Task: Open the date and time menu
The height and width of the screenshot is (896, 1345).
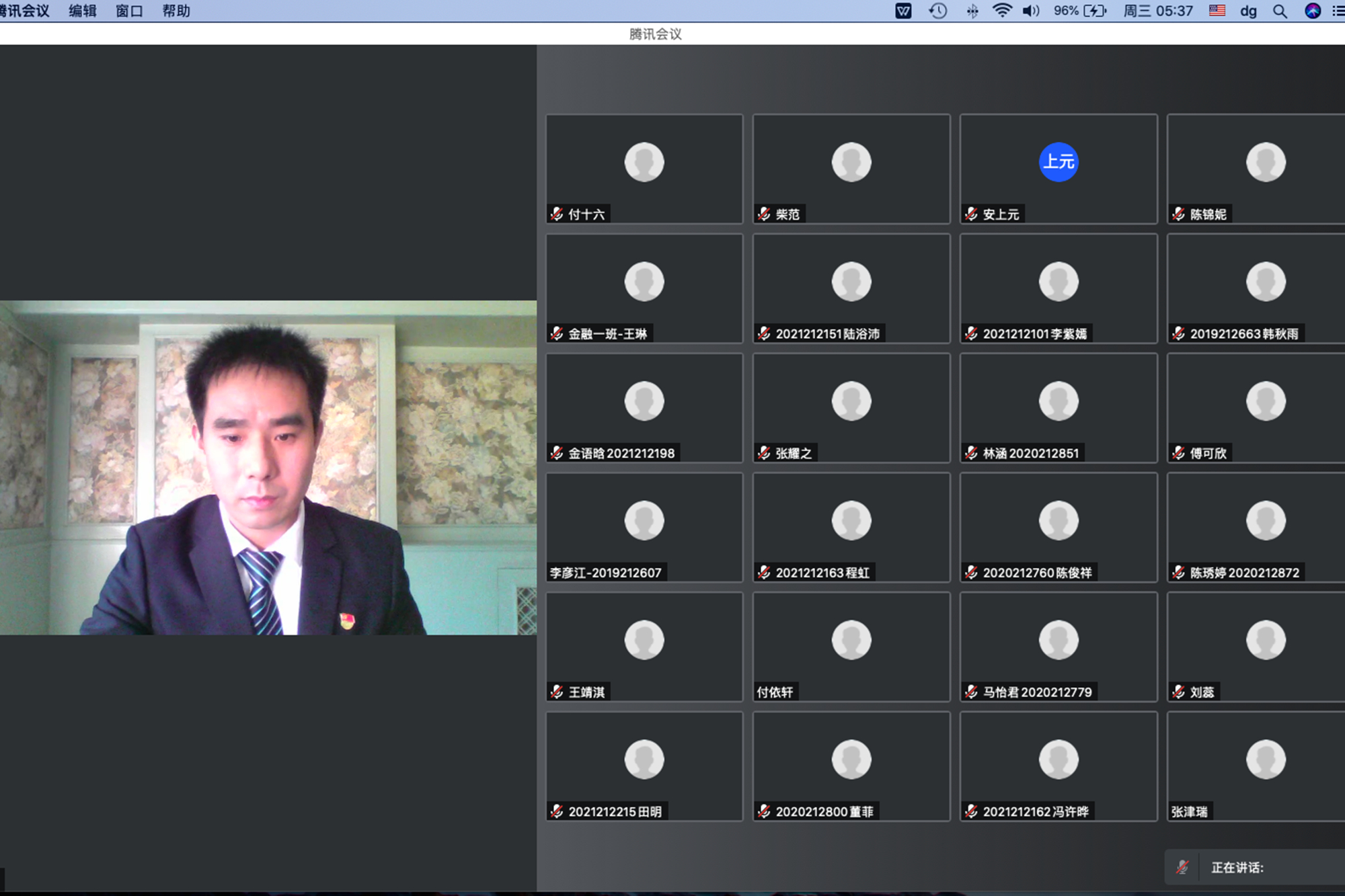Action: tap(1158, 11)
